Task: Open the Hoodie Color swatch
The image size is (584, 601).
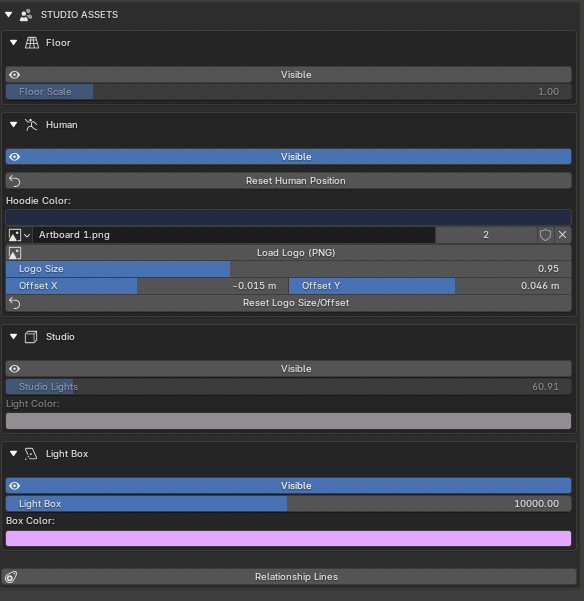Action: [x=289, y=217]
